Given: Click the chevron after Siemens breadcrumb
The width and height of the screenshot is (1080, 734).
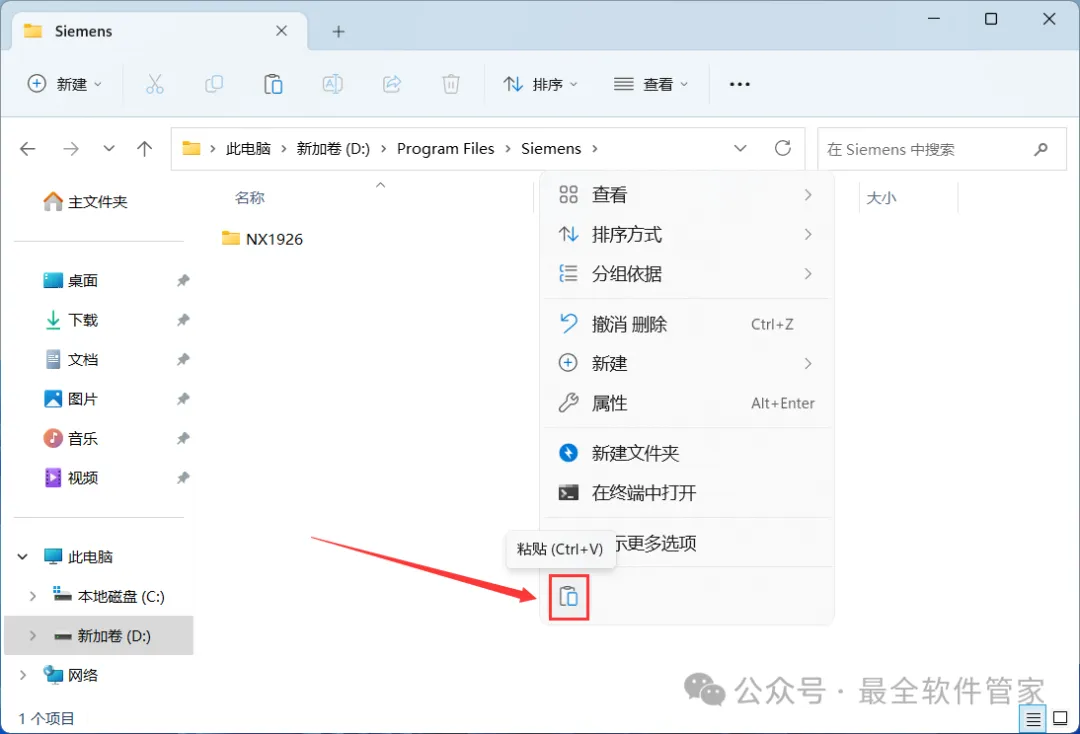Looking at the screenshot, I should point(595,149).
